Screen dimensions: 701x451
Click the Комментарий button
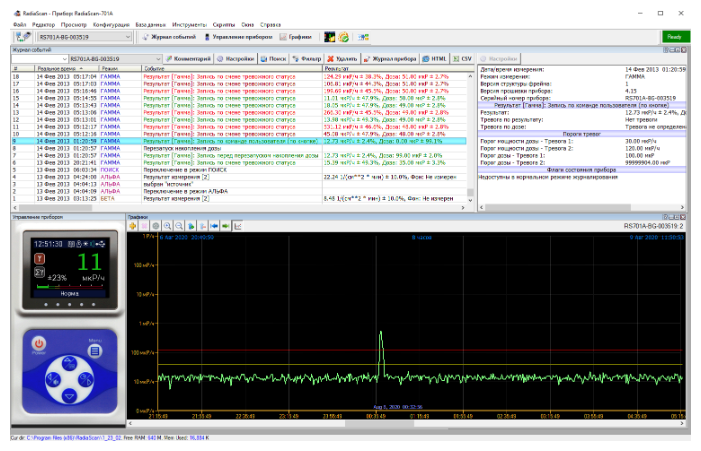[188, 59]
